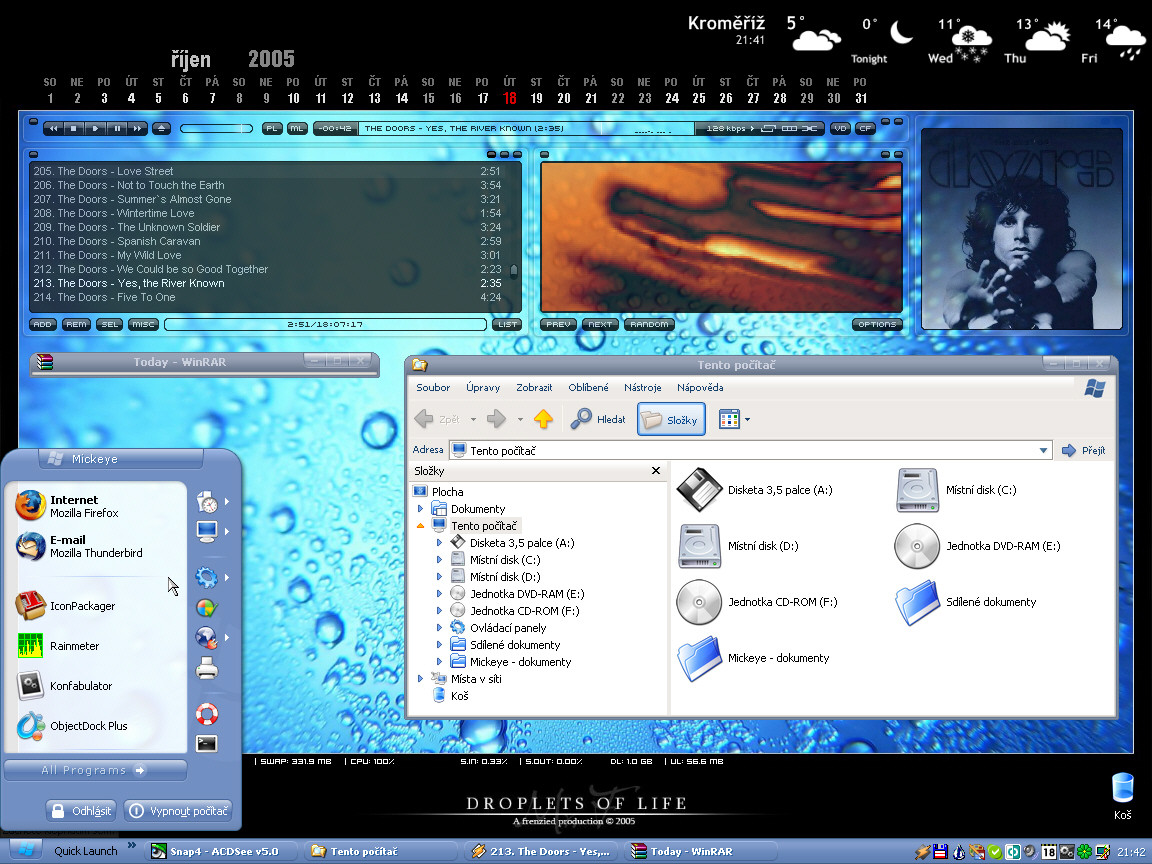Open Jednotka DVD-RAM (E:) in file pane

click(977, 546)
